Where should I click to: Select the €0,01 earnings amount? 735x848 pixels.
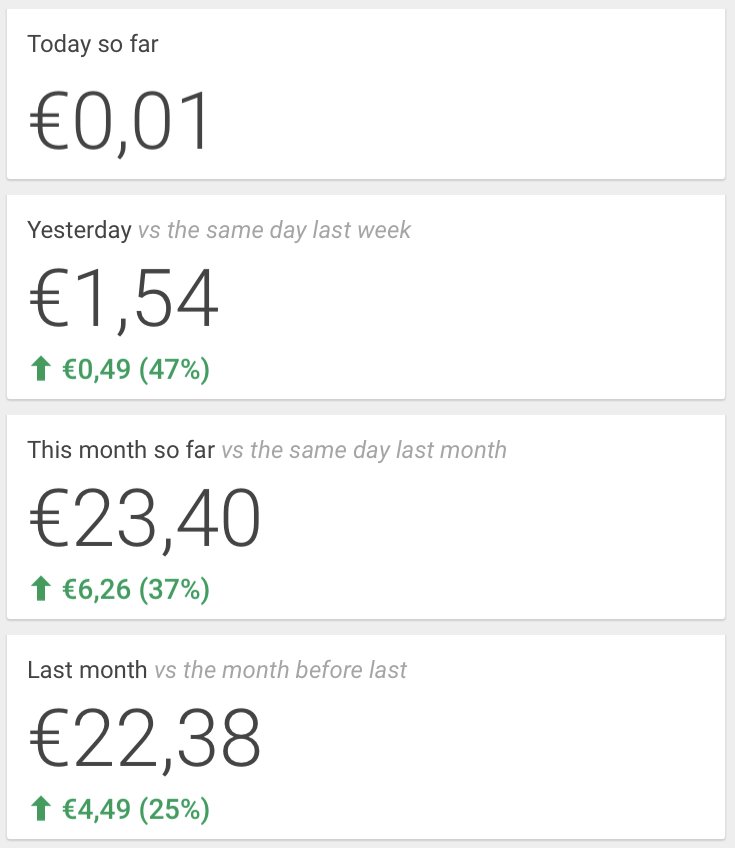coord(118,122)
